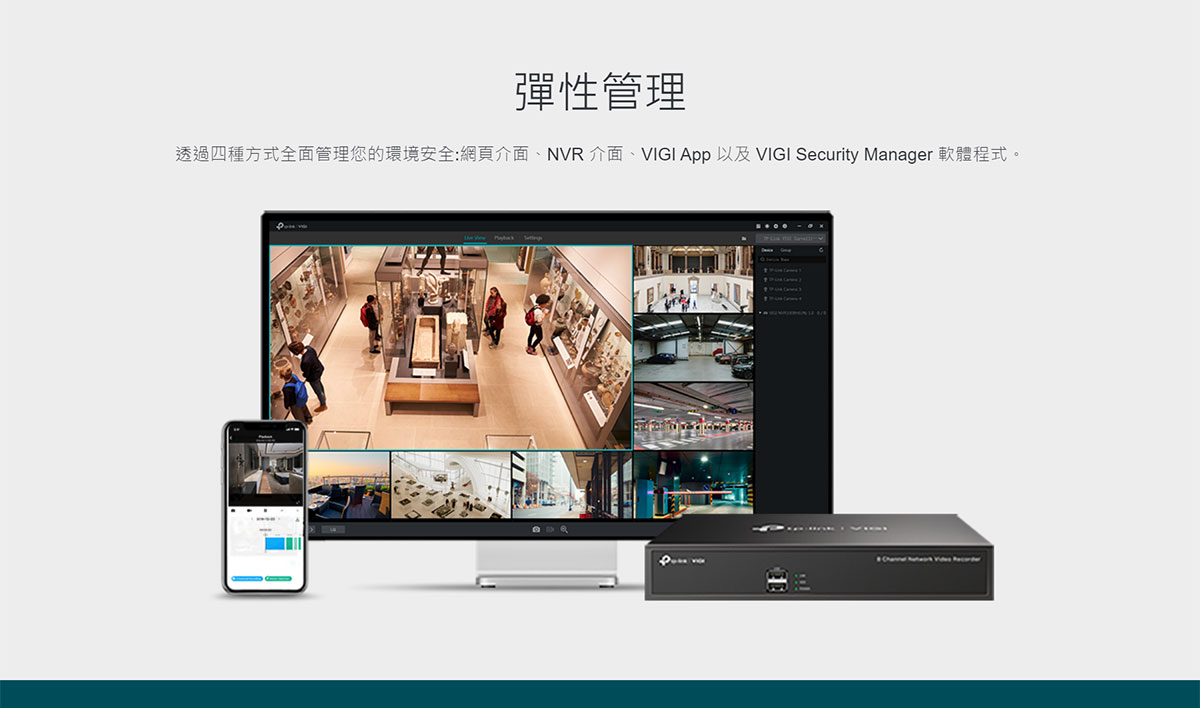This screenshot has width=1200, height=708.
Task: Select the sunset terrace camera feed
Action: click(x=349, y=485)
